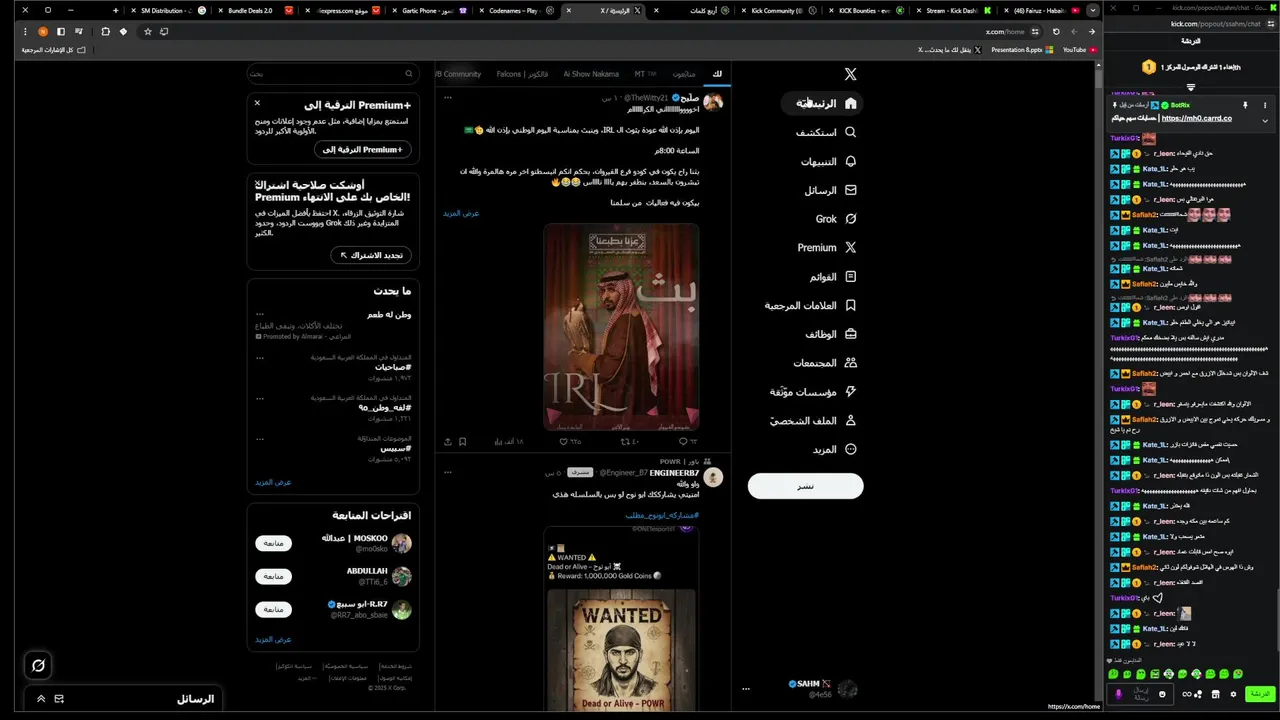The image size is (1280, 720).
Task: Click عرض المزيد under trends
Action: (273, 482)
